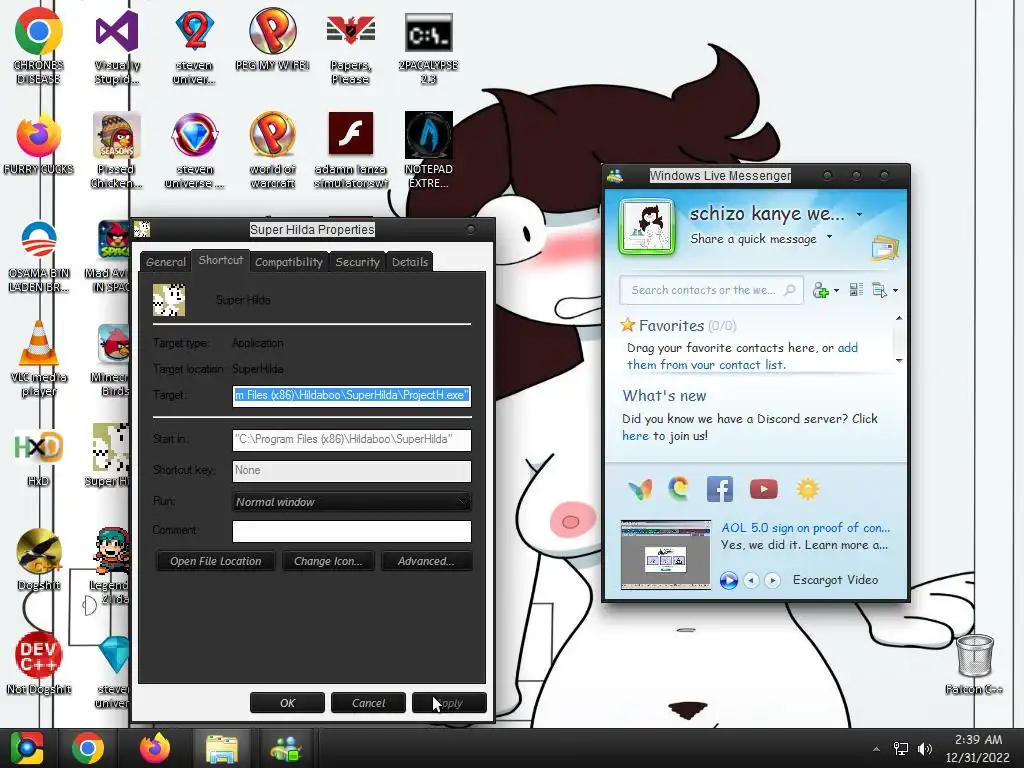Click the YouTube icon in Messenger
Image resolution: width=1024 pixels, height=768 pixels.
pos(763,489)
